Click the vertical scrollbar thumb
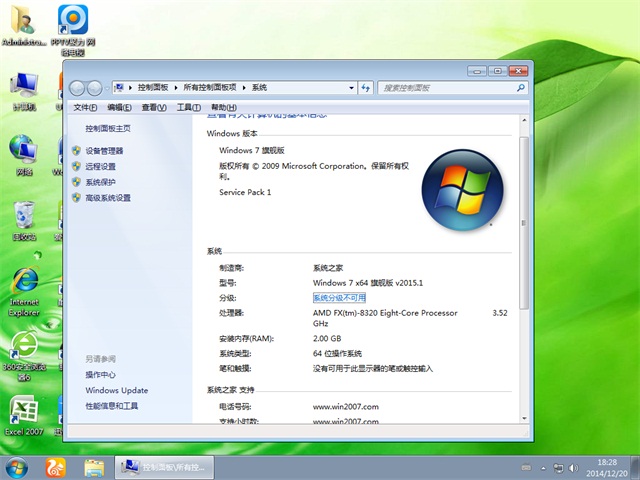 (x=524, y=223)
